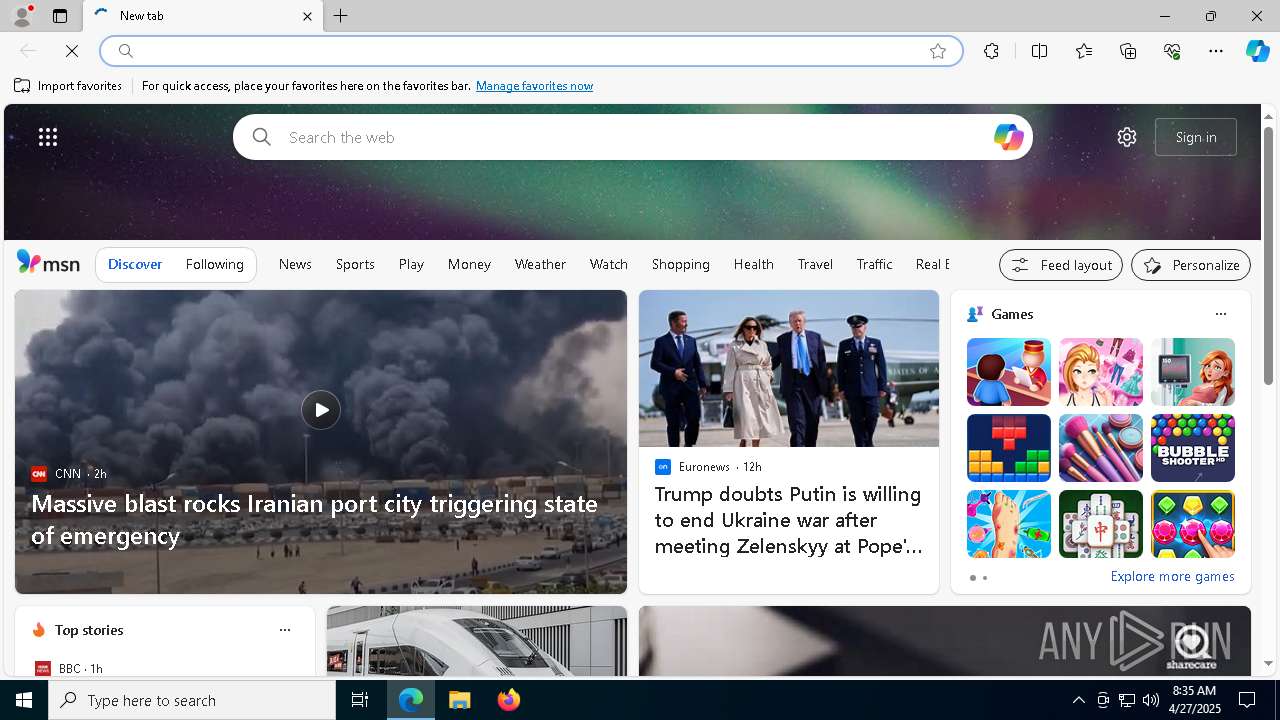1280x720 pixels.
Task: Go to the msn logo home
Action: point(48,263)
